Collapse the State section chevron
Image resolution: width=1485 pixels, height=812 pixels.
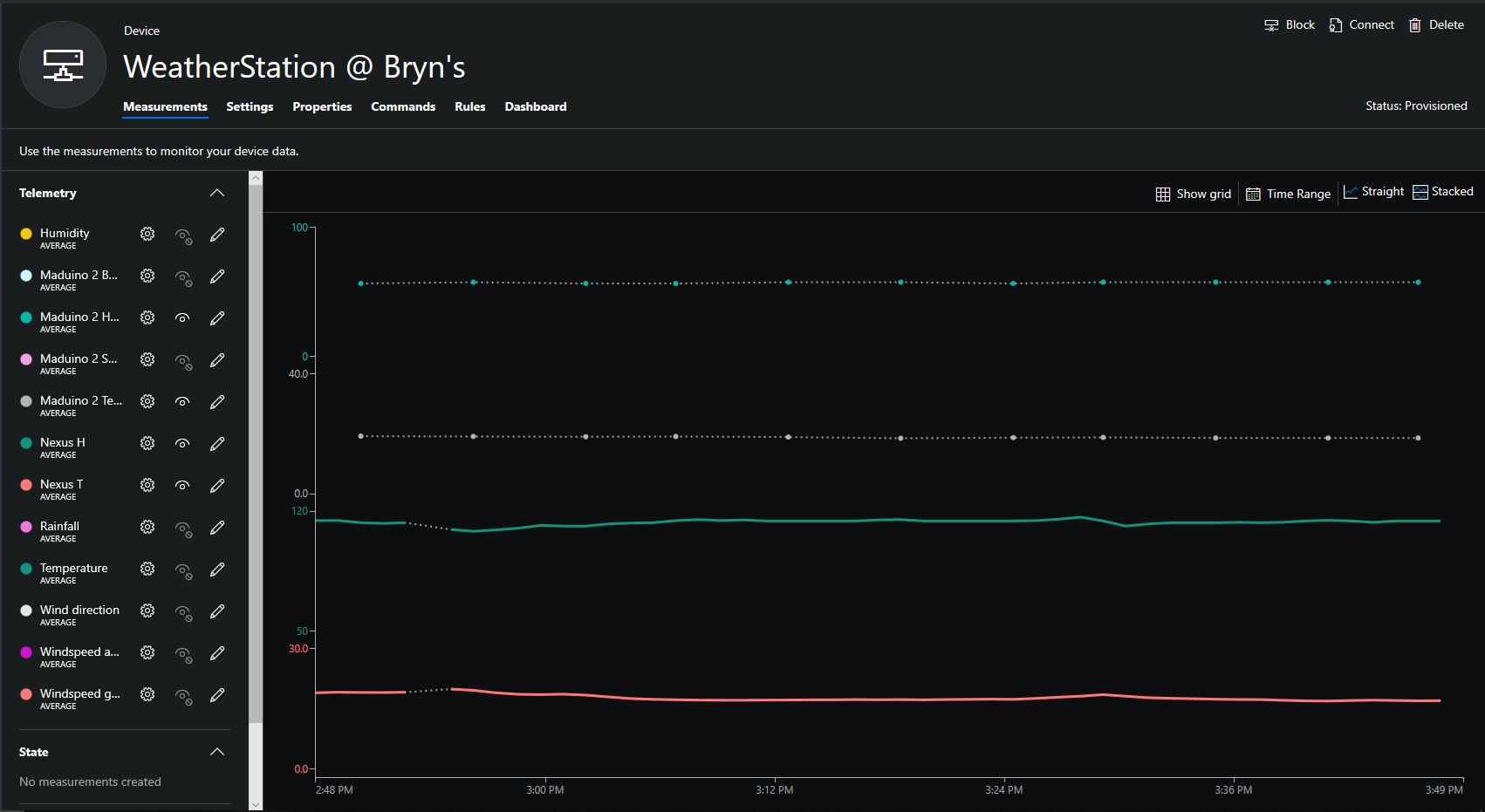[x=217, y=752]
